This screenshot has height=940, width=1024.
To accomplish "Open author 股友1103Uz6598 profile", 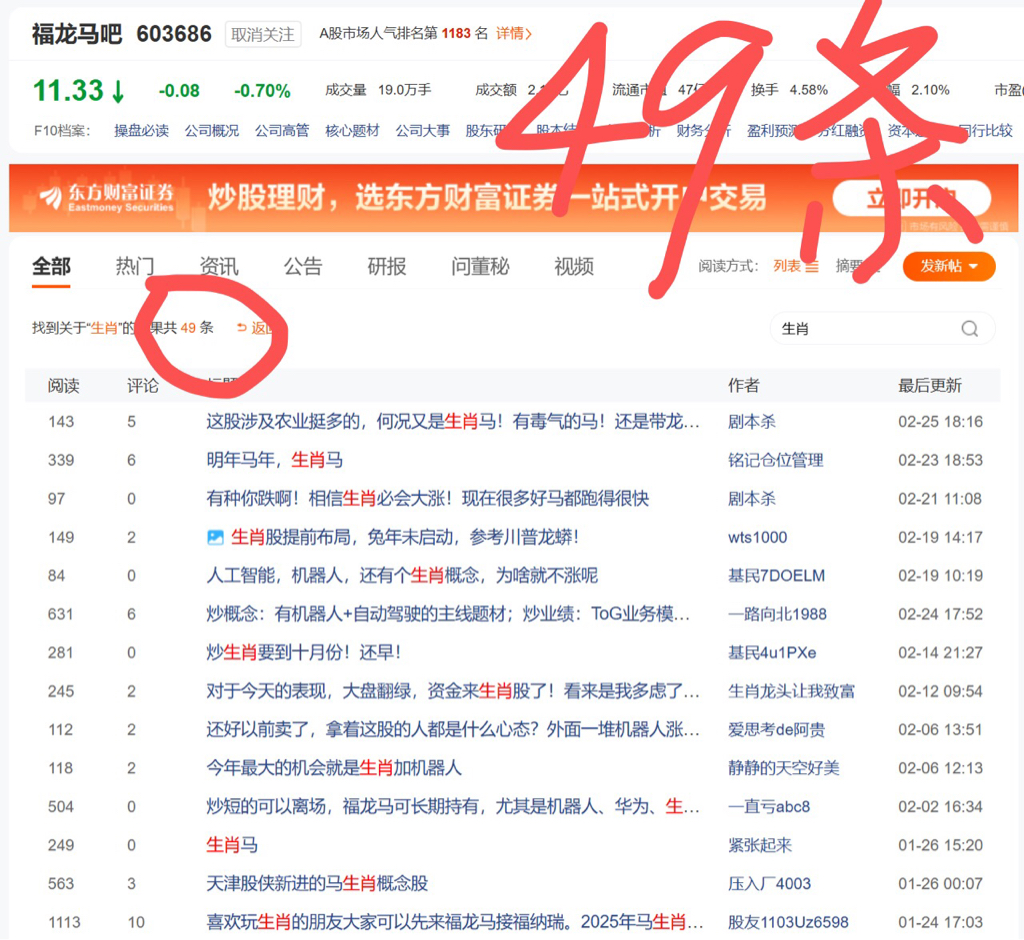I will (x=788, y=922).
